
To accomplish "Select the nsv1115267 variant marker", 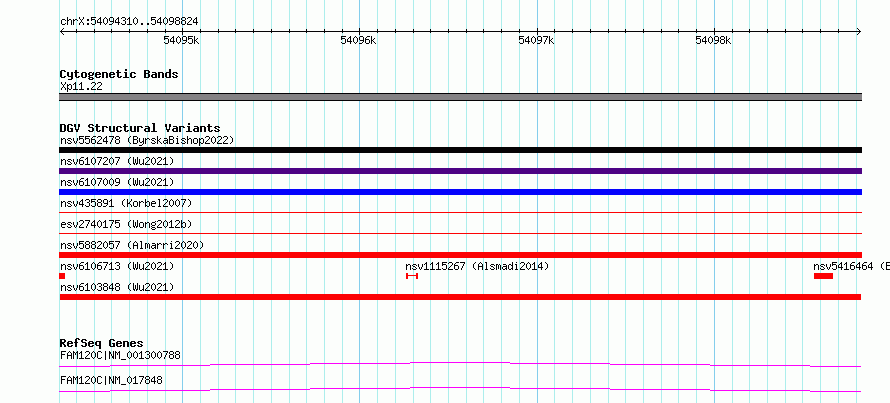I will point(412,276).
